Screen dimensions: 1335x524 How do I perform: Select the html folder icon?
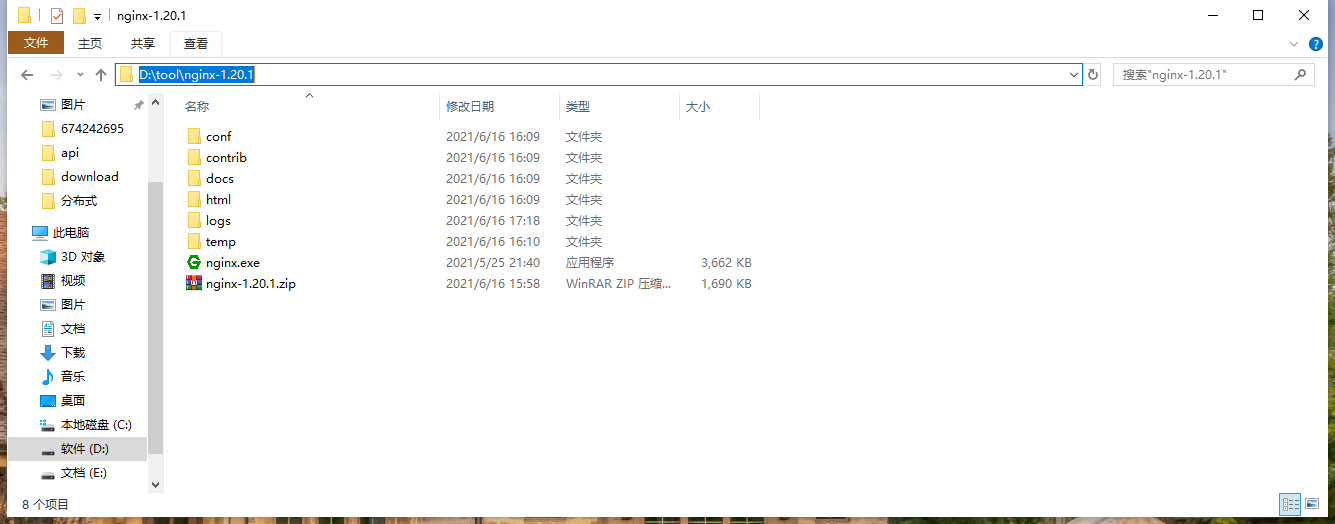[194, 199]
